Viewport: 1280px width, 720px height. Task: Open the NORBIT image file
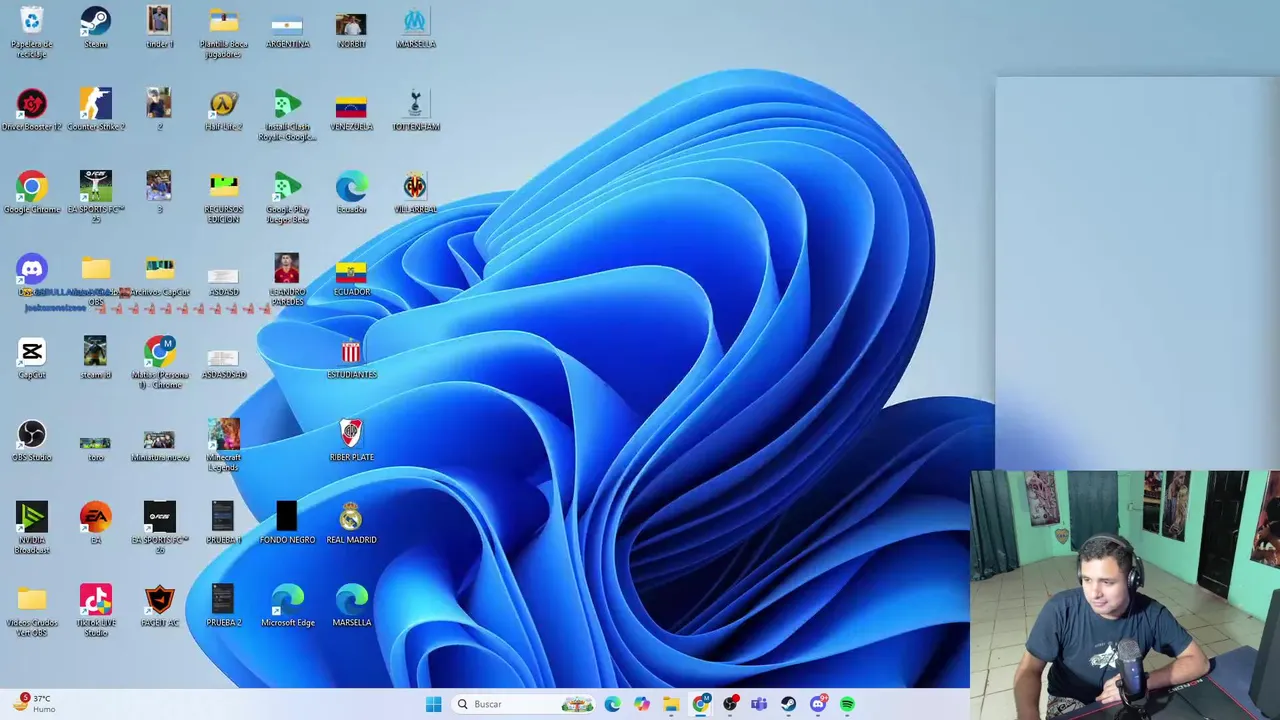point(351,27)
